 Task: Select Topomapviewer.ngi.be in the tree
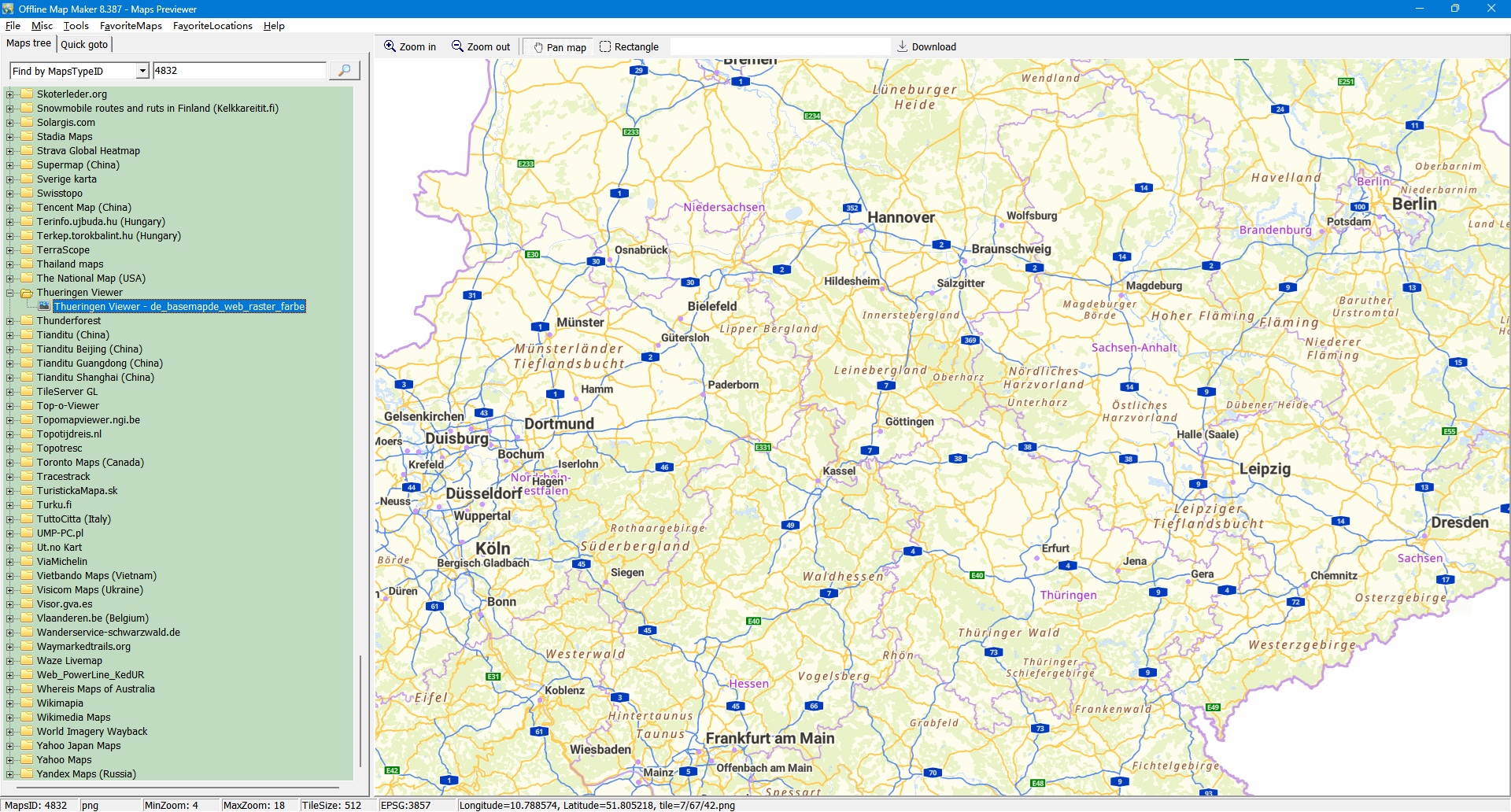pyautogui.click(x=88, y=420)
